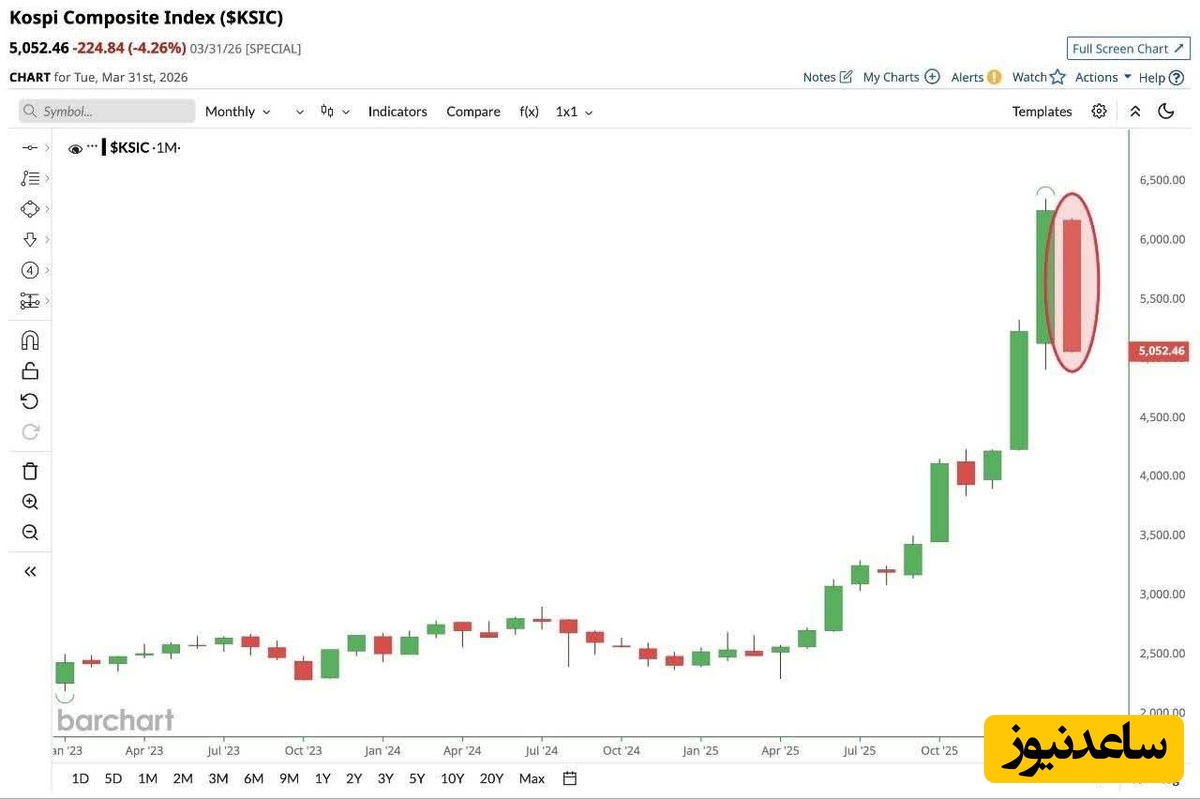
Task: Click the Symbol search input field
Action: click(x=107, y=112)
